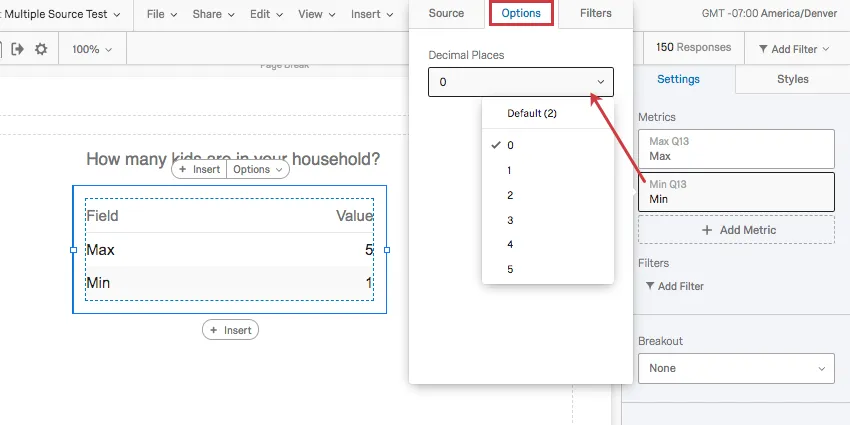Screen dimensions: 850x425
Task: Open the Insert menu in menu bar
Action: coord(372,14)
